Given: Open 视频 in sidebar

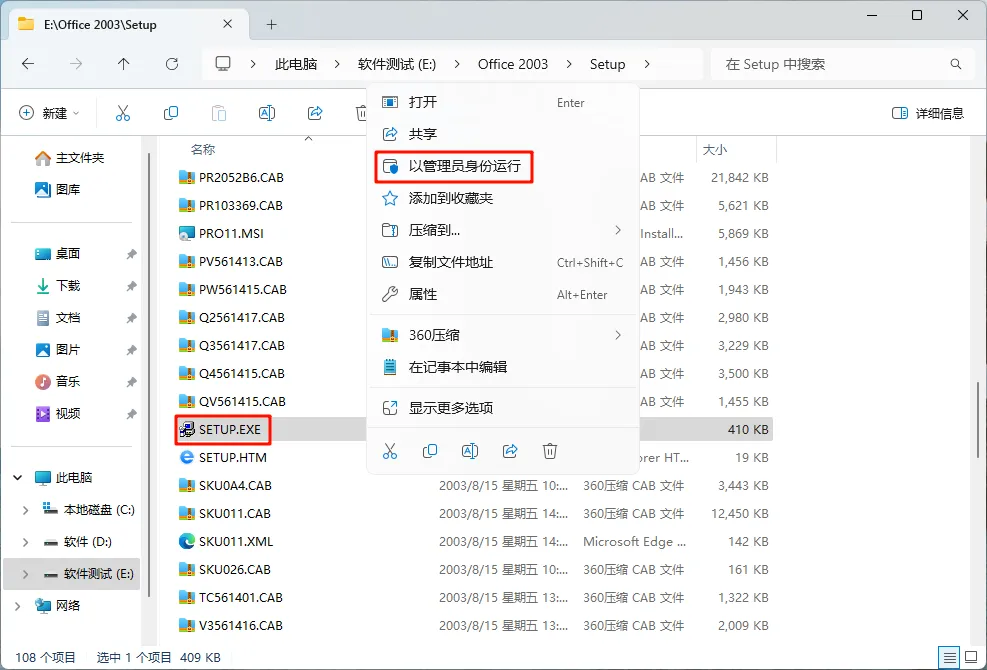Looking at the screenshot, I should click(58, 414).
